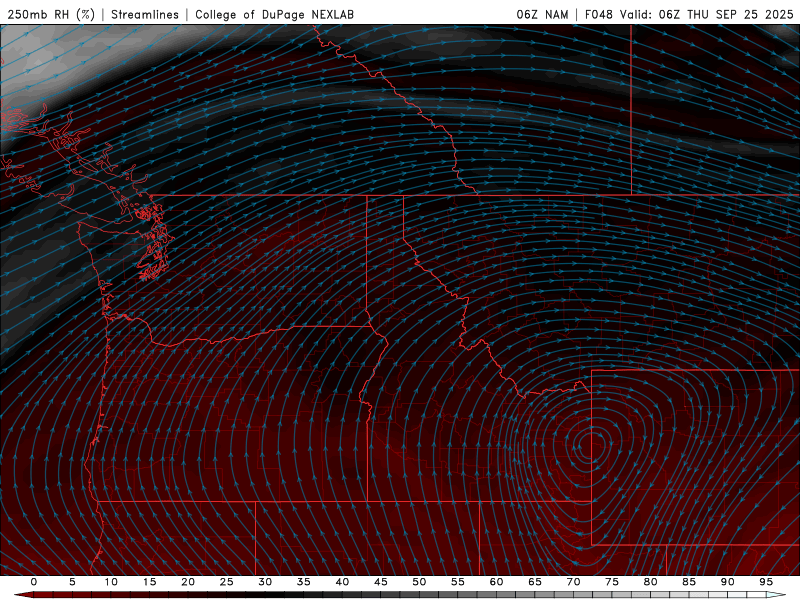Click the colorbar label '70'

(573, 582)
